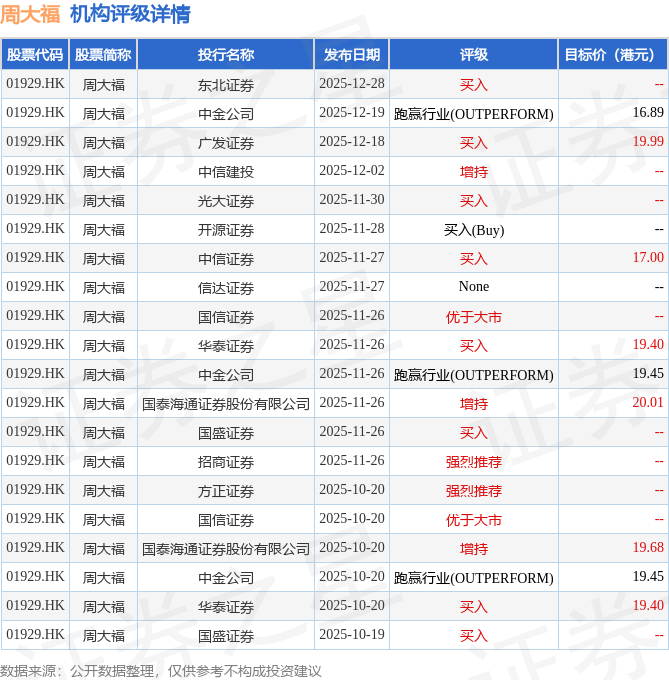
Task: Select the 买入(Buy) rating
Action: click(x=474, y=230)
